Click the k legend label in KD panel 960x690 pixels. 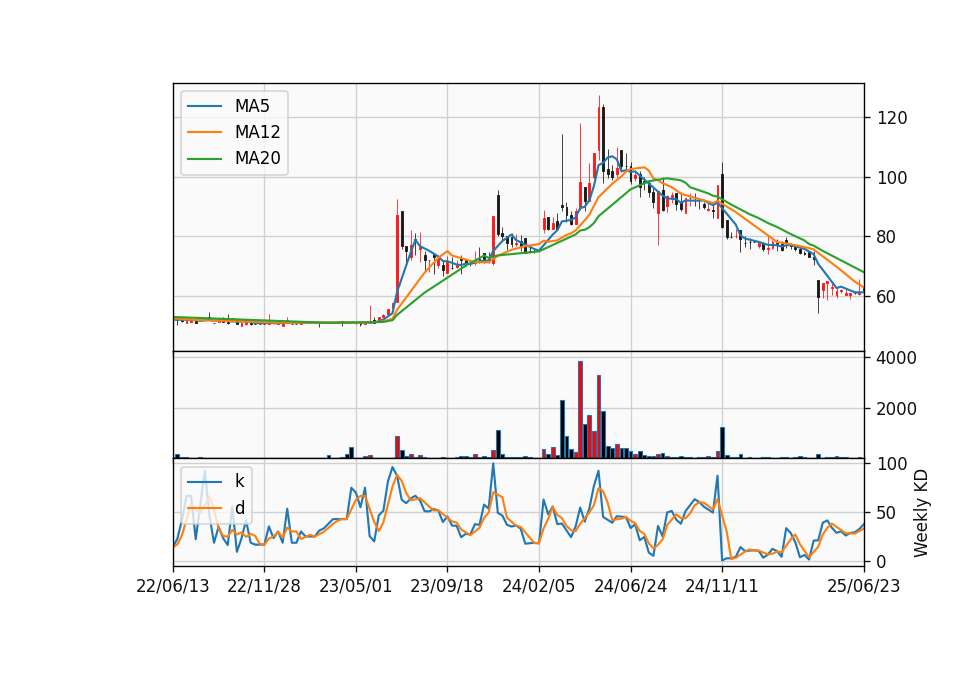point(239,481)
